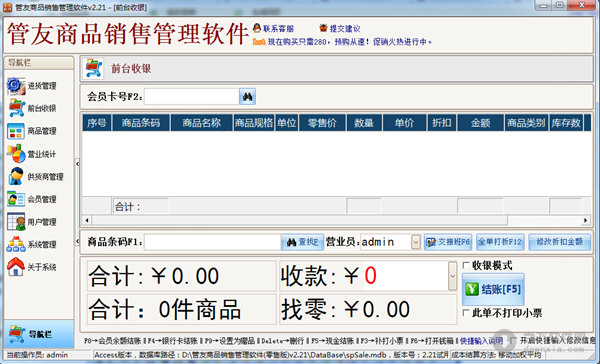Toggle 开启快捷输入修改信息 checkbox
Image resolution: width=600 pixels, height=364 pixels.
click(x=513, y=340)
